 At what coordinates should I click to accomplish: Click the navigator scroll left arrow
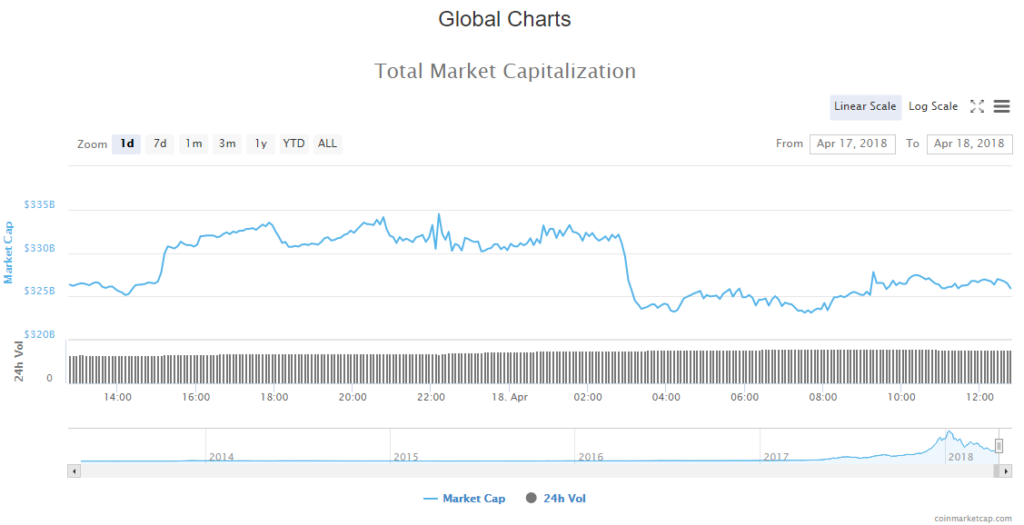(73, 469)
